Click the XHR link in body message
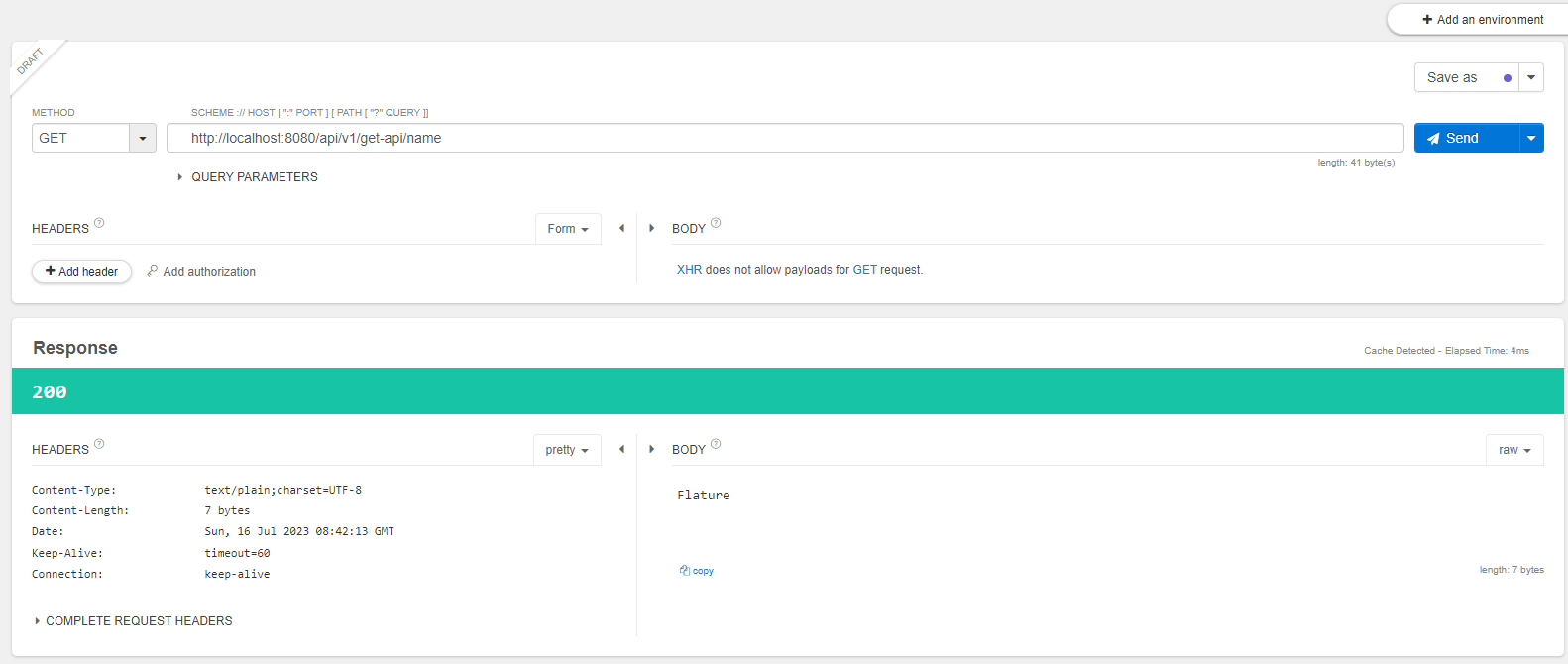The image size is (1568, 664). (x=689, y=270)
